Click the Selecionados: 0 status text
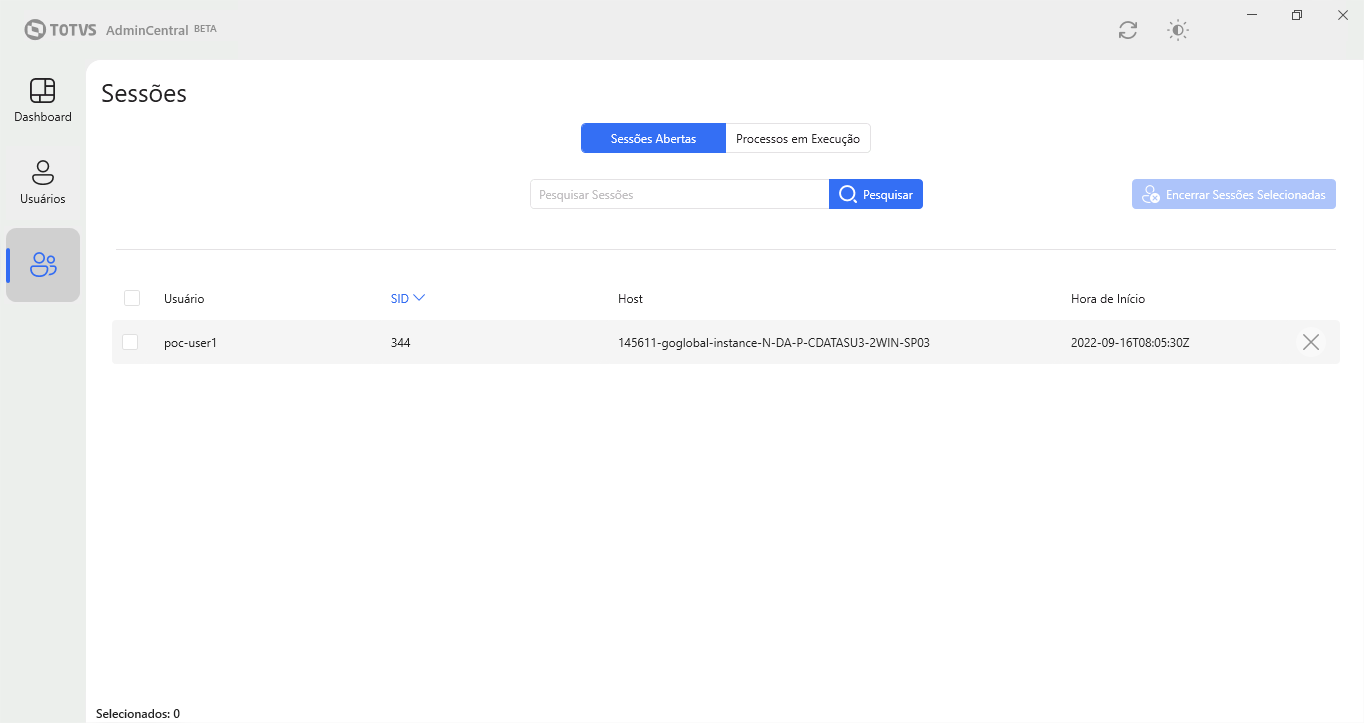The height and width of the screenshot is (723, 1364). [138, 714]
